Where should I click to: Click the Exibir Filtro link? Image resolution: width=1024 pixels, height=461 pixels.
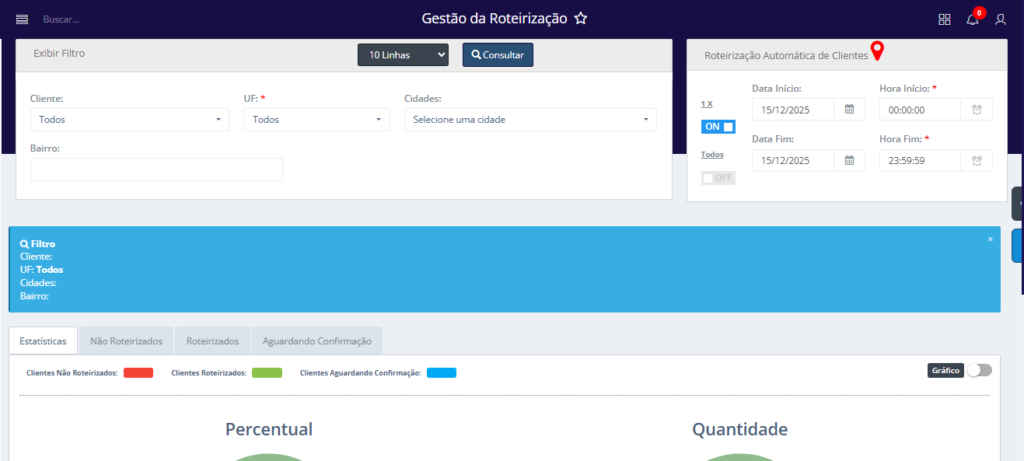(x=59, y=54)
